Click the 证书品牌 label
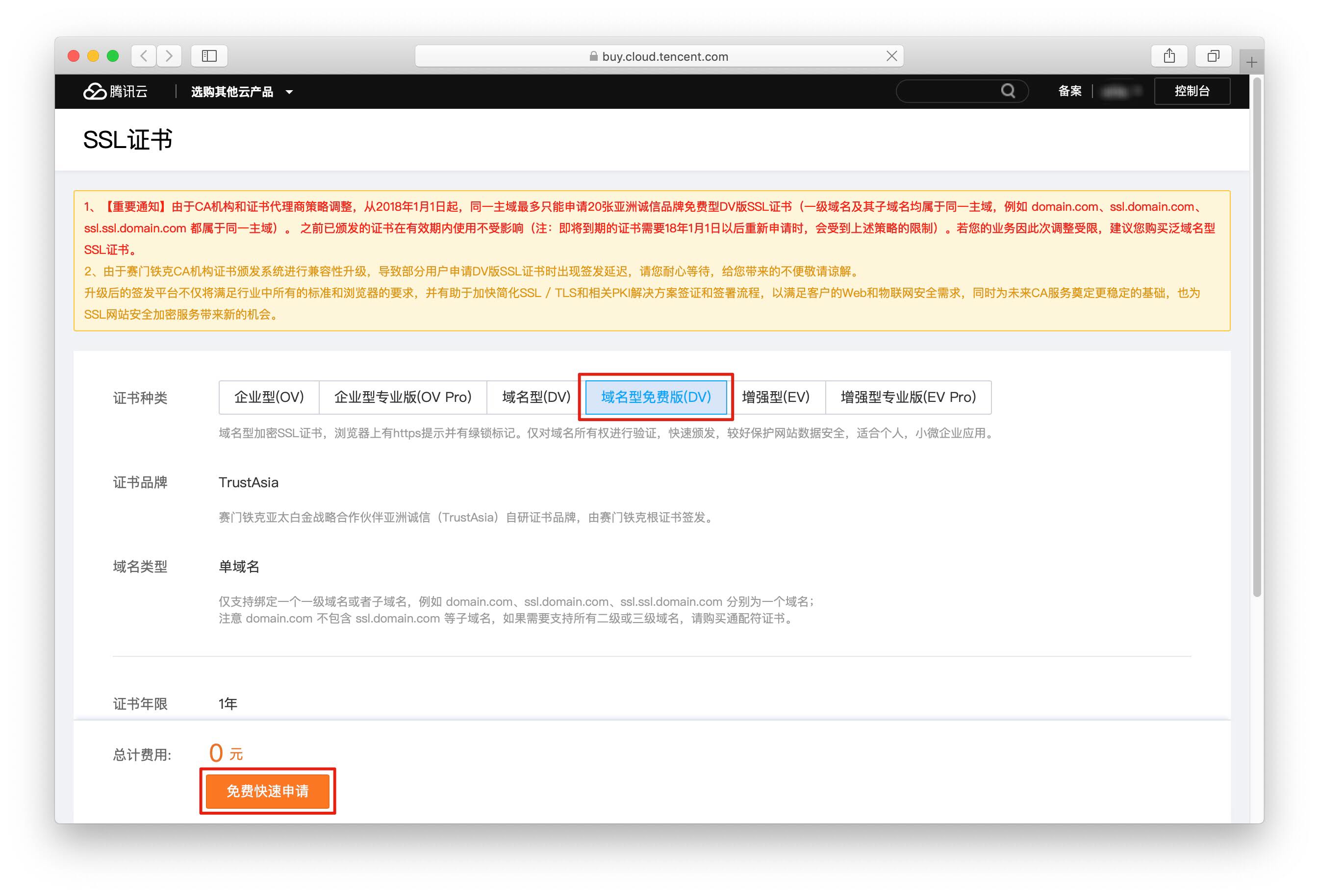The width and height of the screenshot is (1319, 896). coord(140,482)
